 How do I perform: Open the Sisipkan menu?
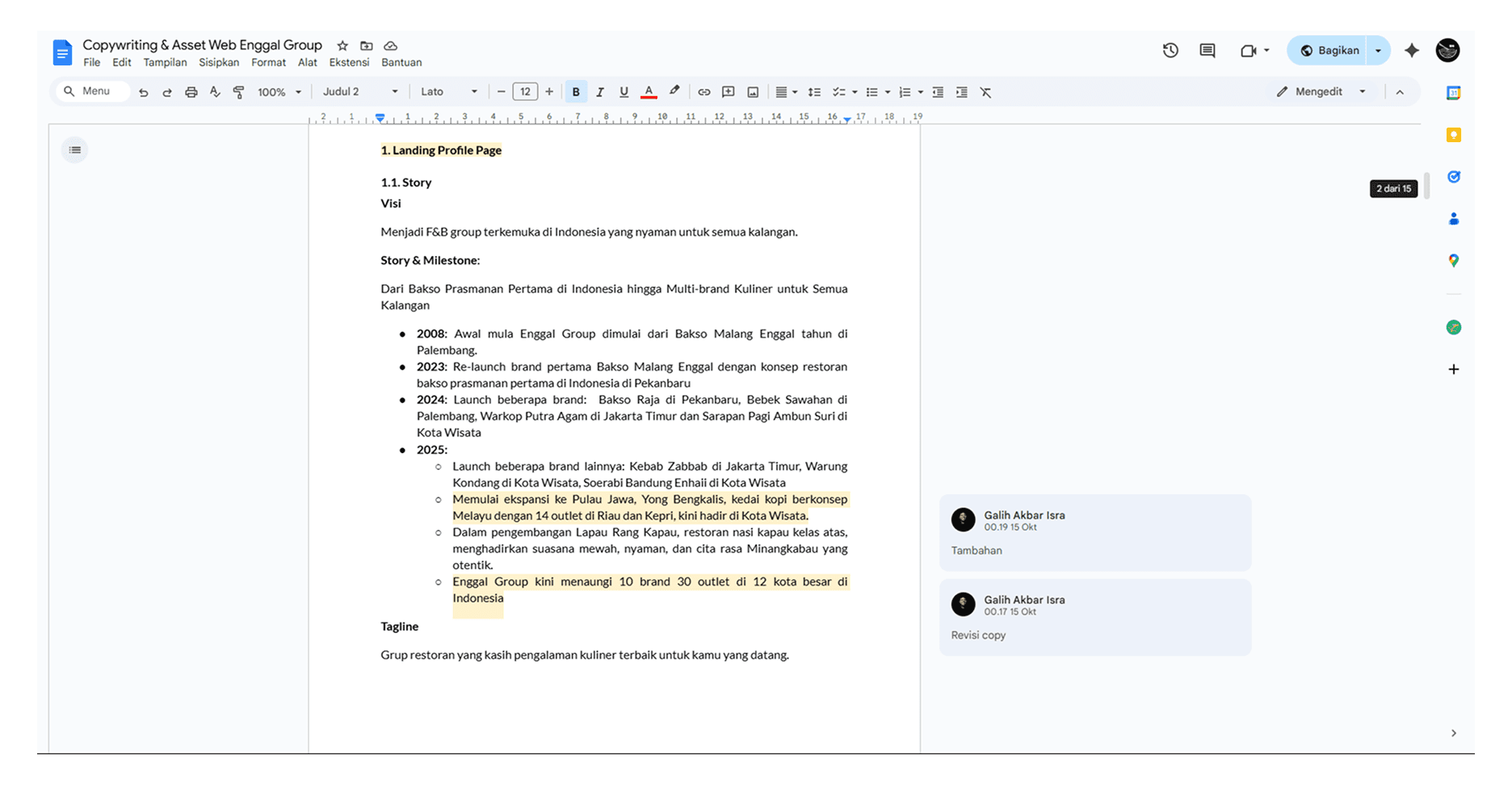click(219, 63)
